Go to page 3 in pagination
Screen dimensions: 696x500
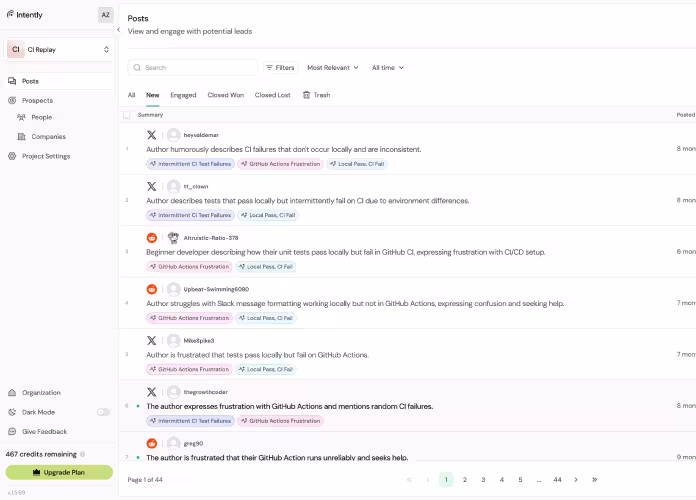point(483,480)
